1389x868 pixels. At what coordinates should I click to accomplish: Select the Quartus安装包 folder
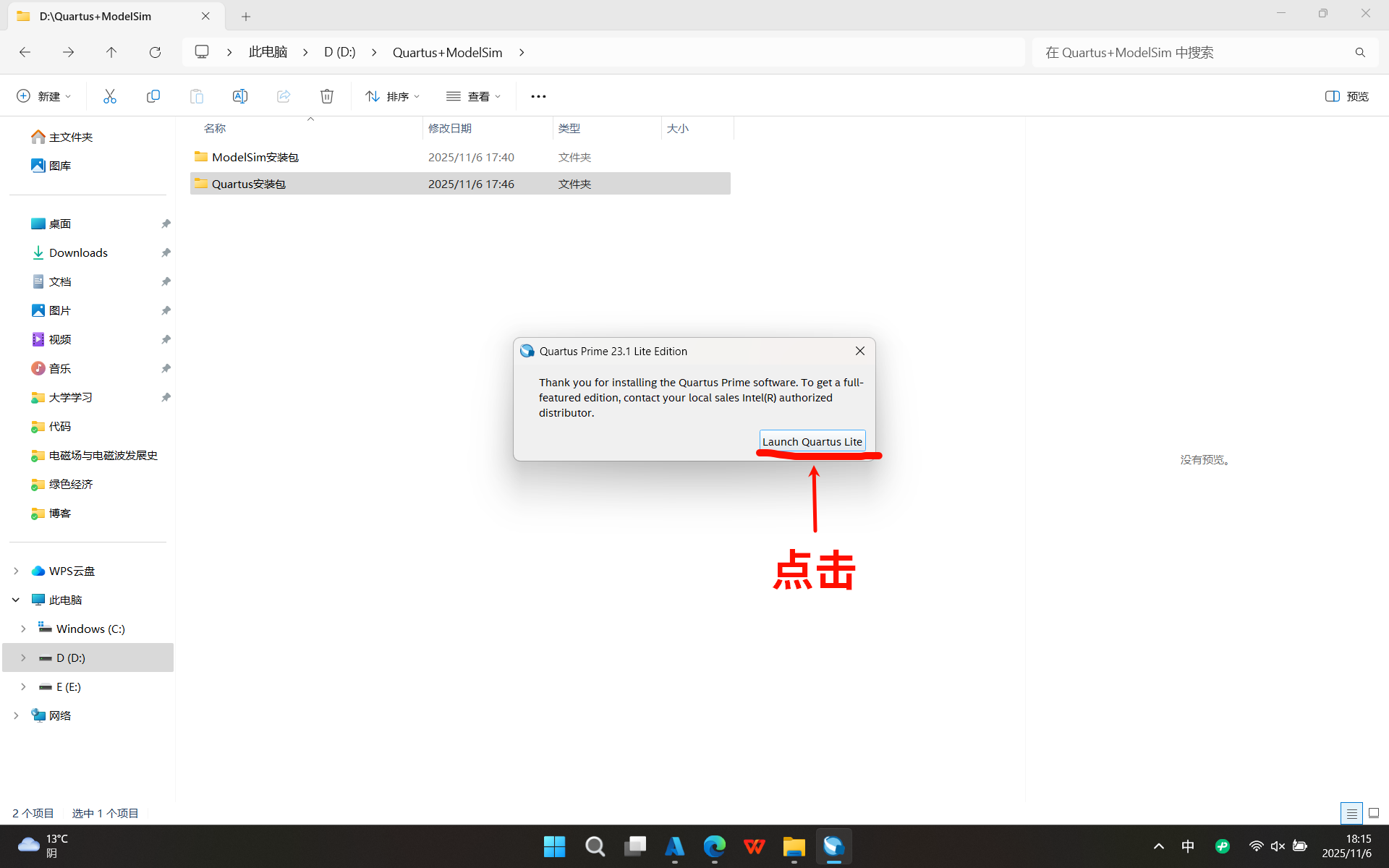click(x=460, y=184)
